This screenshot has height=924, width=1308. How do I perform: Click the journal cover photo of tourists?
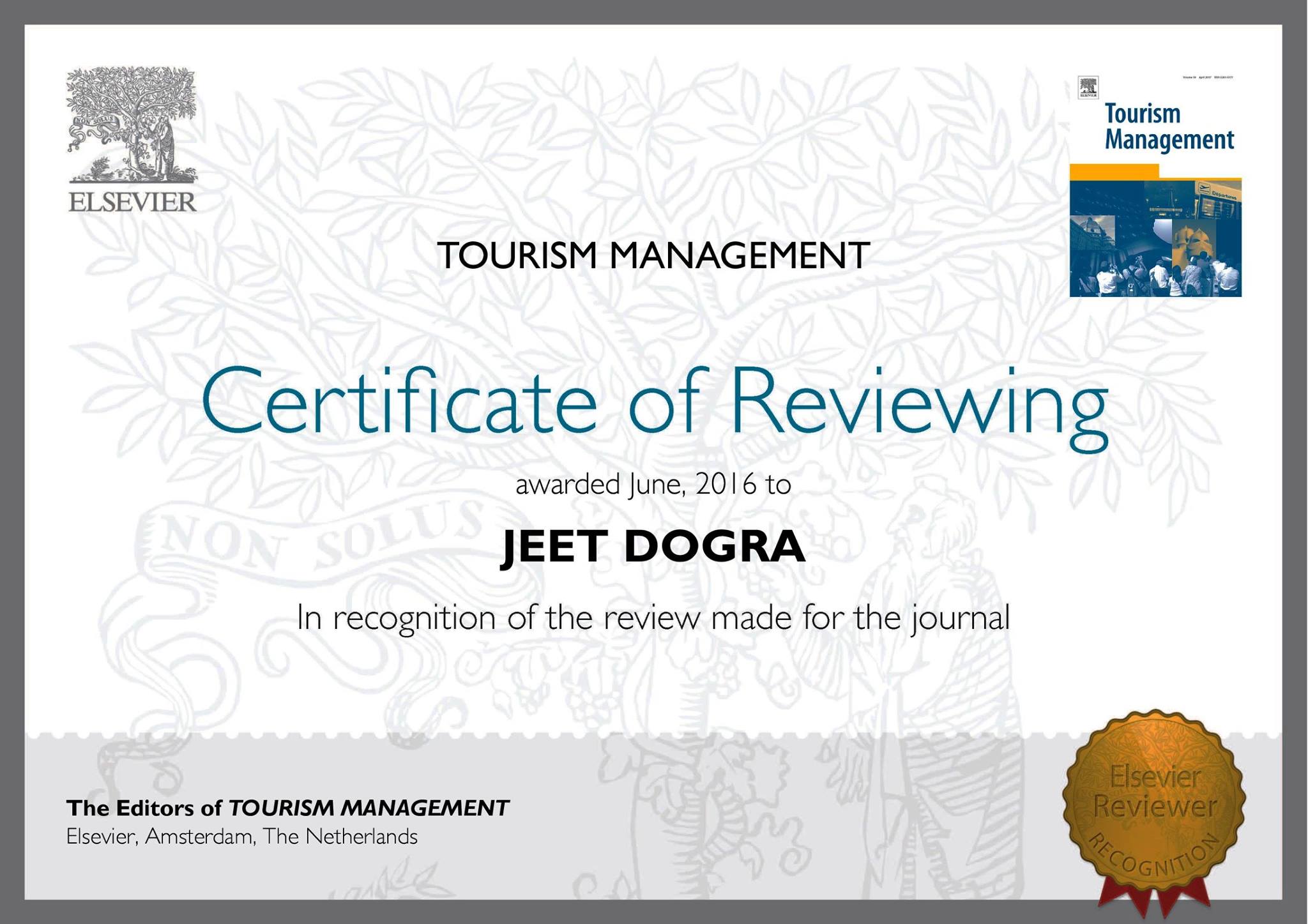pos(1155,238)
